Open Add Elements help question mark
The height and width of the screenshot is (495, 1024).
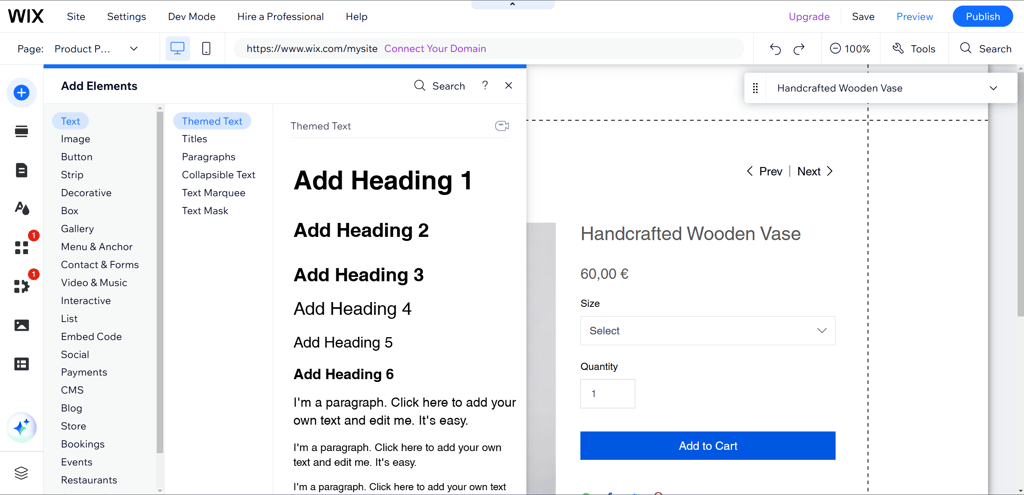[x=485, y=86]
